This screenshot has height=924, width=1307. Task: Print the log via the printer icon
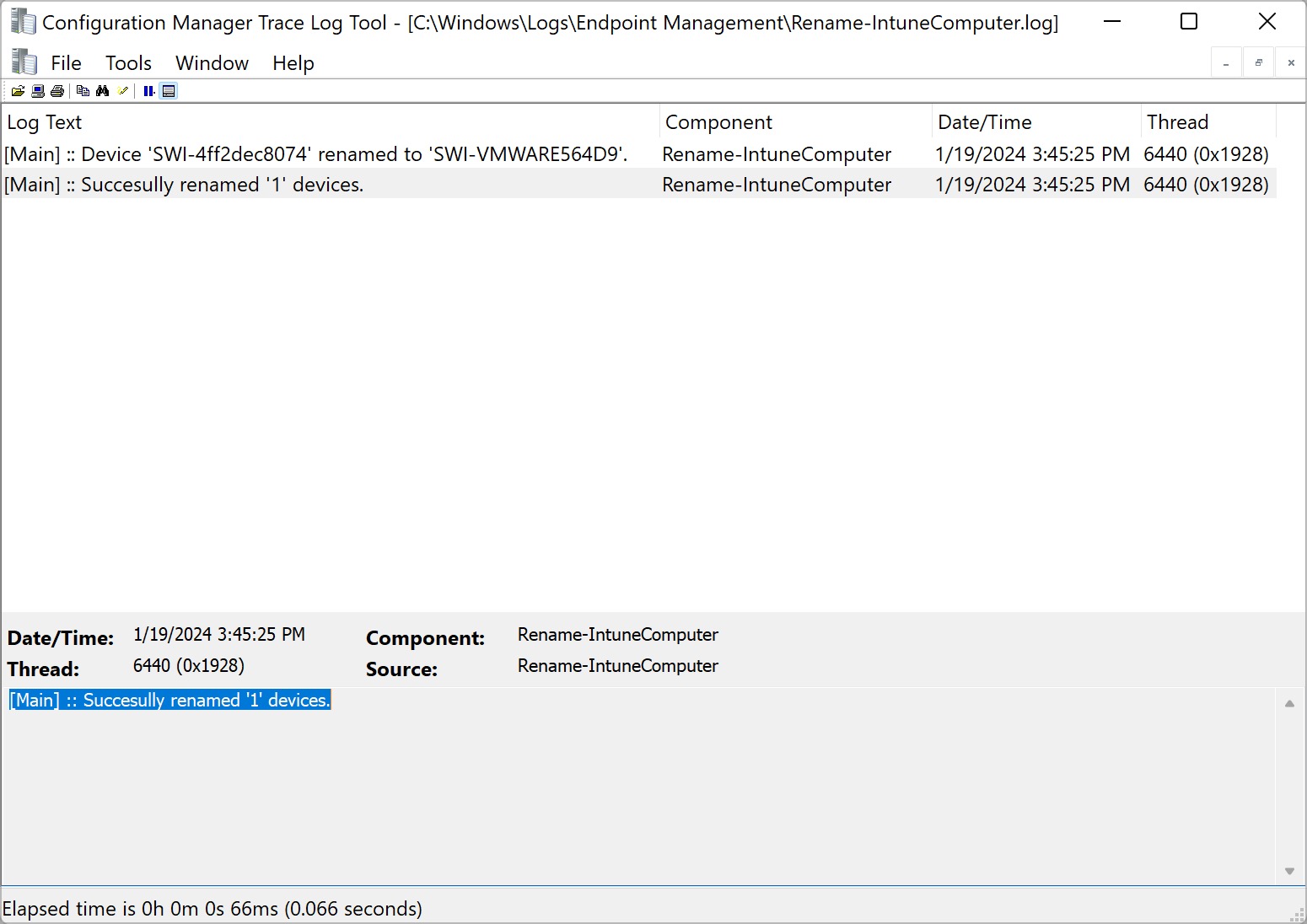[x=57, y=90]
